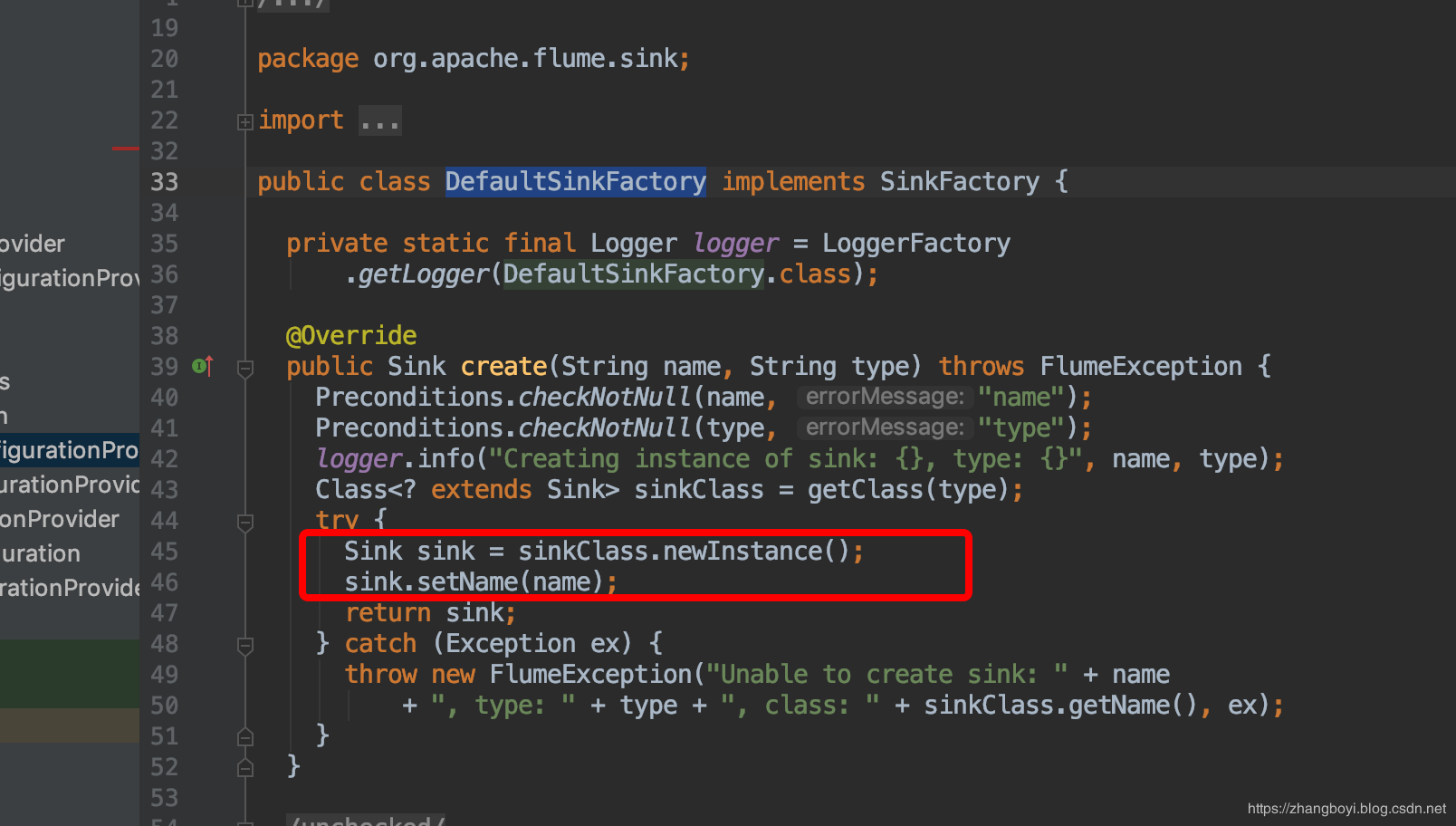Expand the folded import ellipsis placeholder
Screen dimensions: 1456x826
click(x=379, y=120)
